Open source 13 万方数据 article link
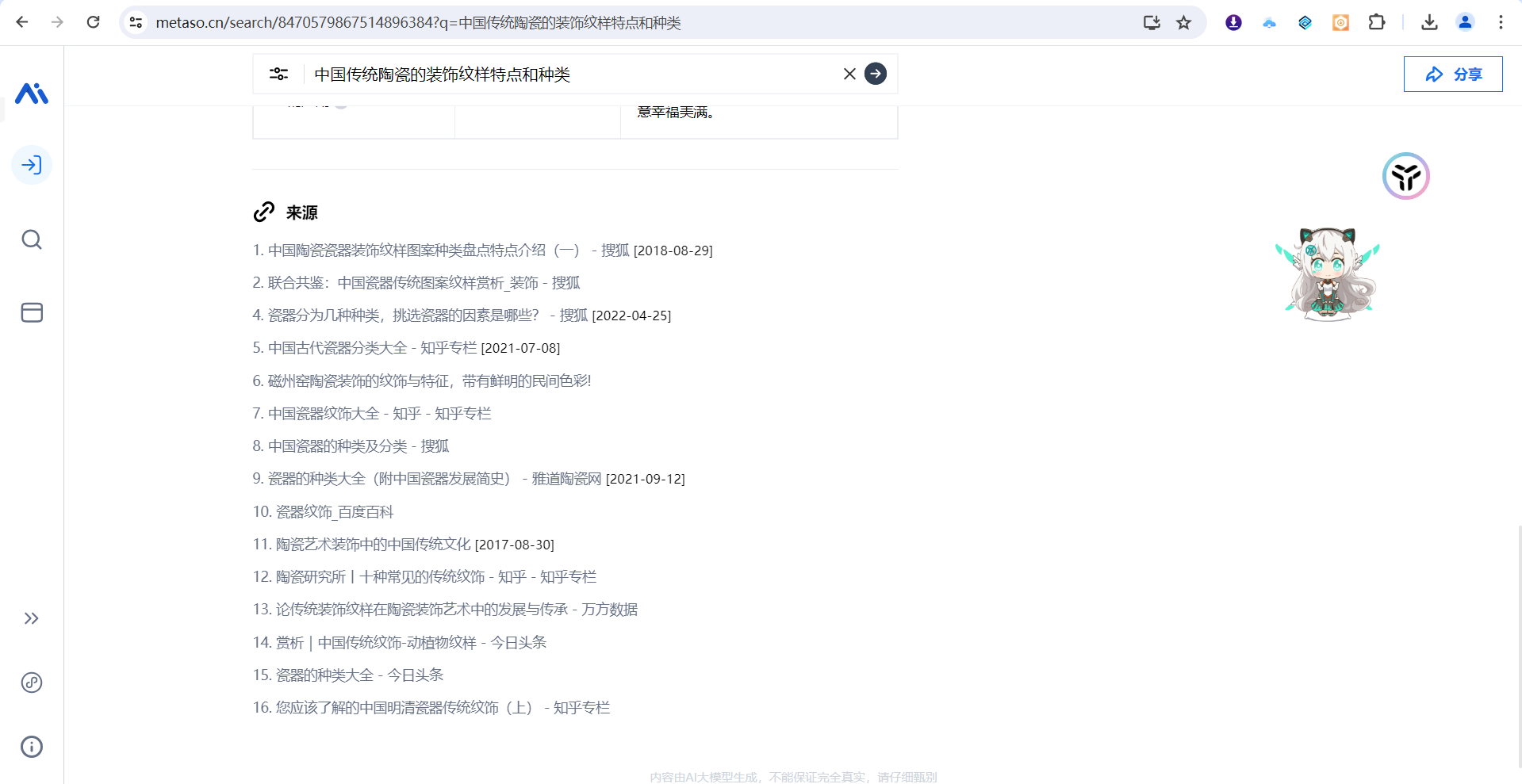Image resolution: width=1522 pixels, height=784 pixels. point(456,610)
